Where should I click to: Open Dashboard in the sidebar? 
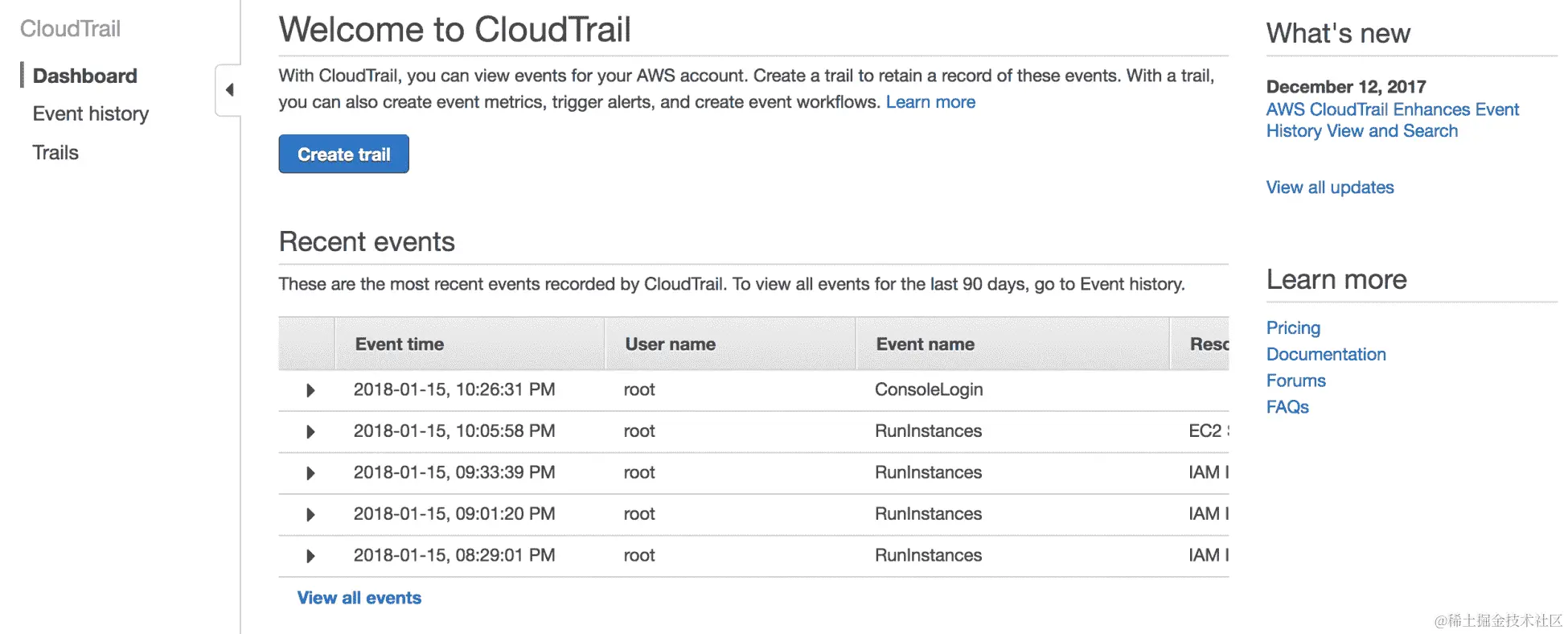point(84,76)
